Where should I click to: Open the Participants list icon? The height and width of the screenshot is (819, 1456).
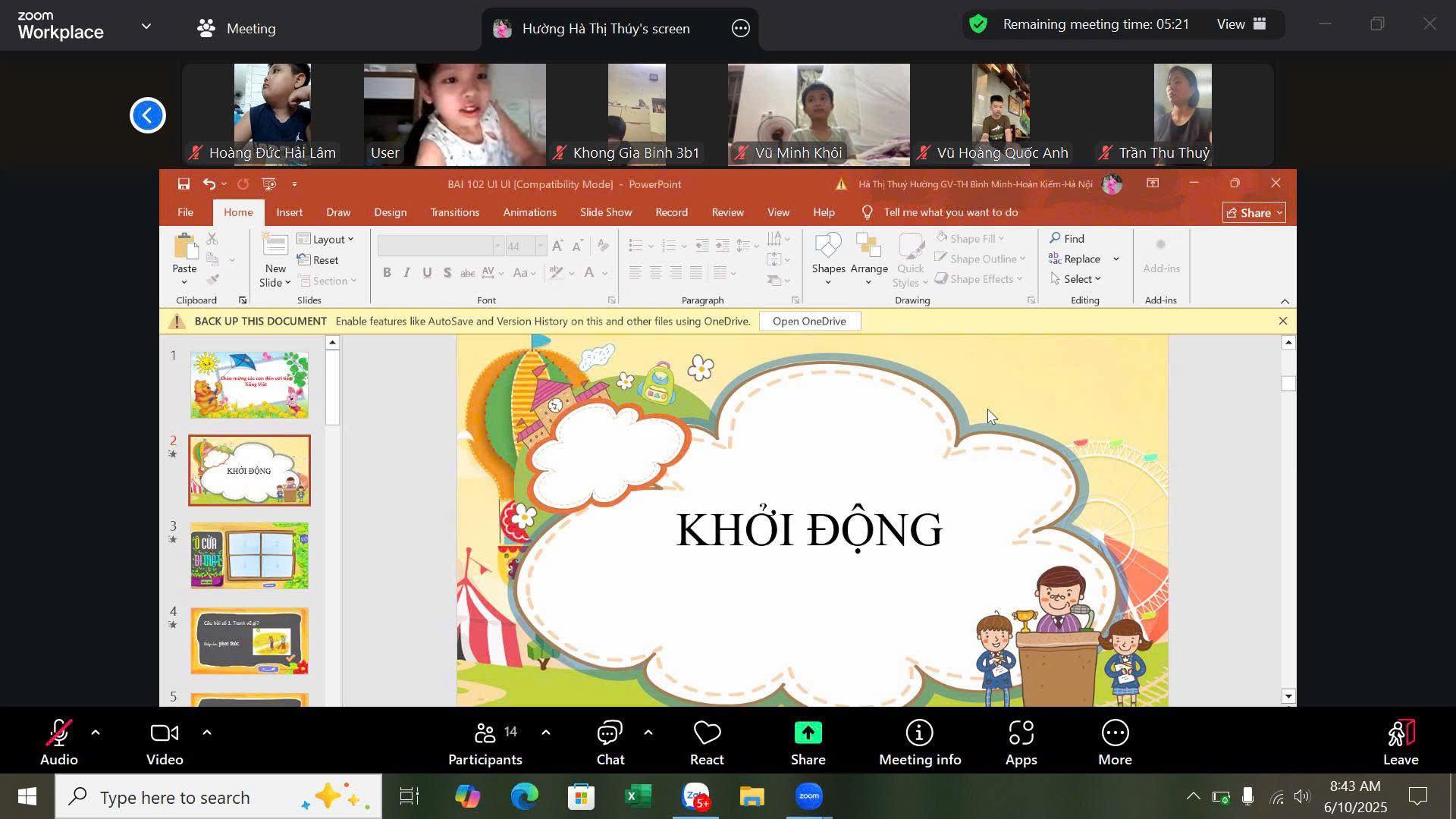coord(485,734)
